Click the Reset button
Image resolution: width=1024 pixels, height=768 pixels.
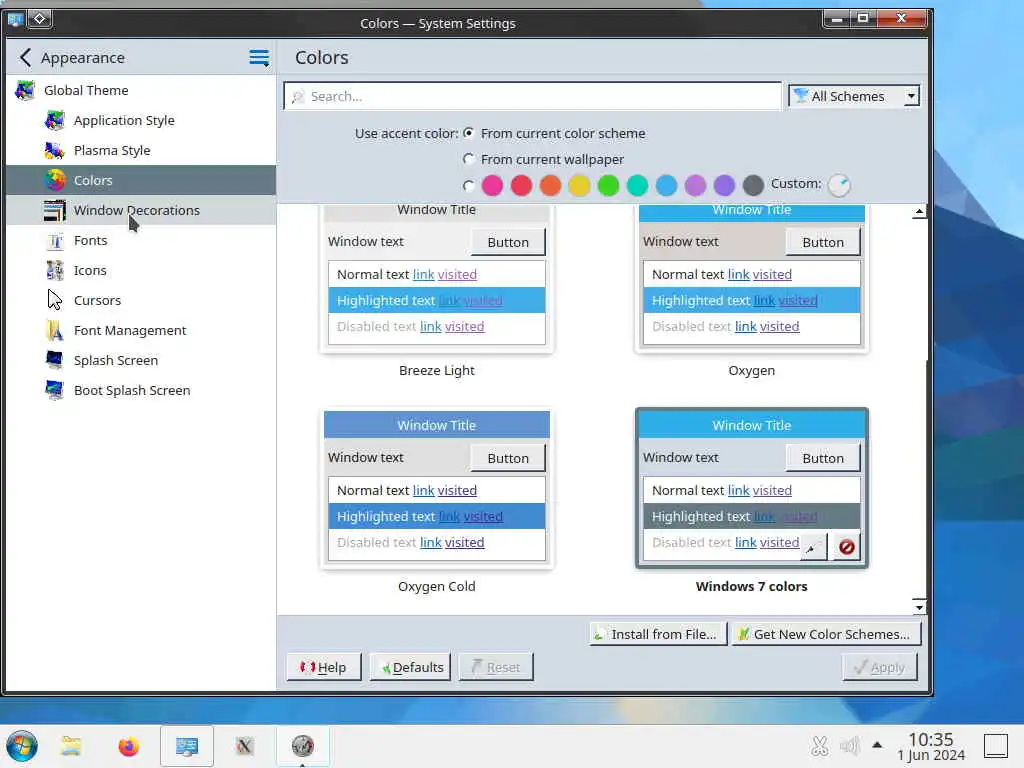pyautogui.click(x=496, y=667)
